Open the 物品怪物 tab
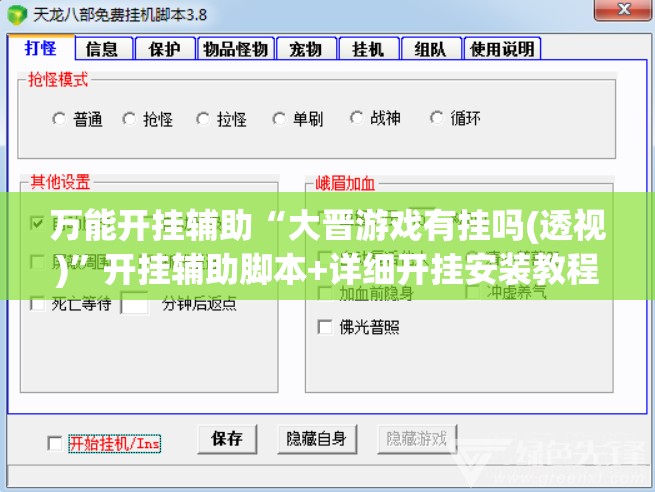Viewport: 655px width, 492px height. (x=236, y=49)
